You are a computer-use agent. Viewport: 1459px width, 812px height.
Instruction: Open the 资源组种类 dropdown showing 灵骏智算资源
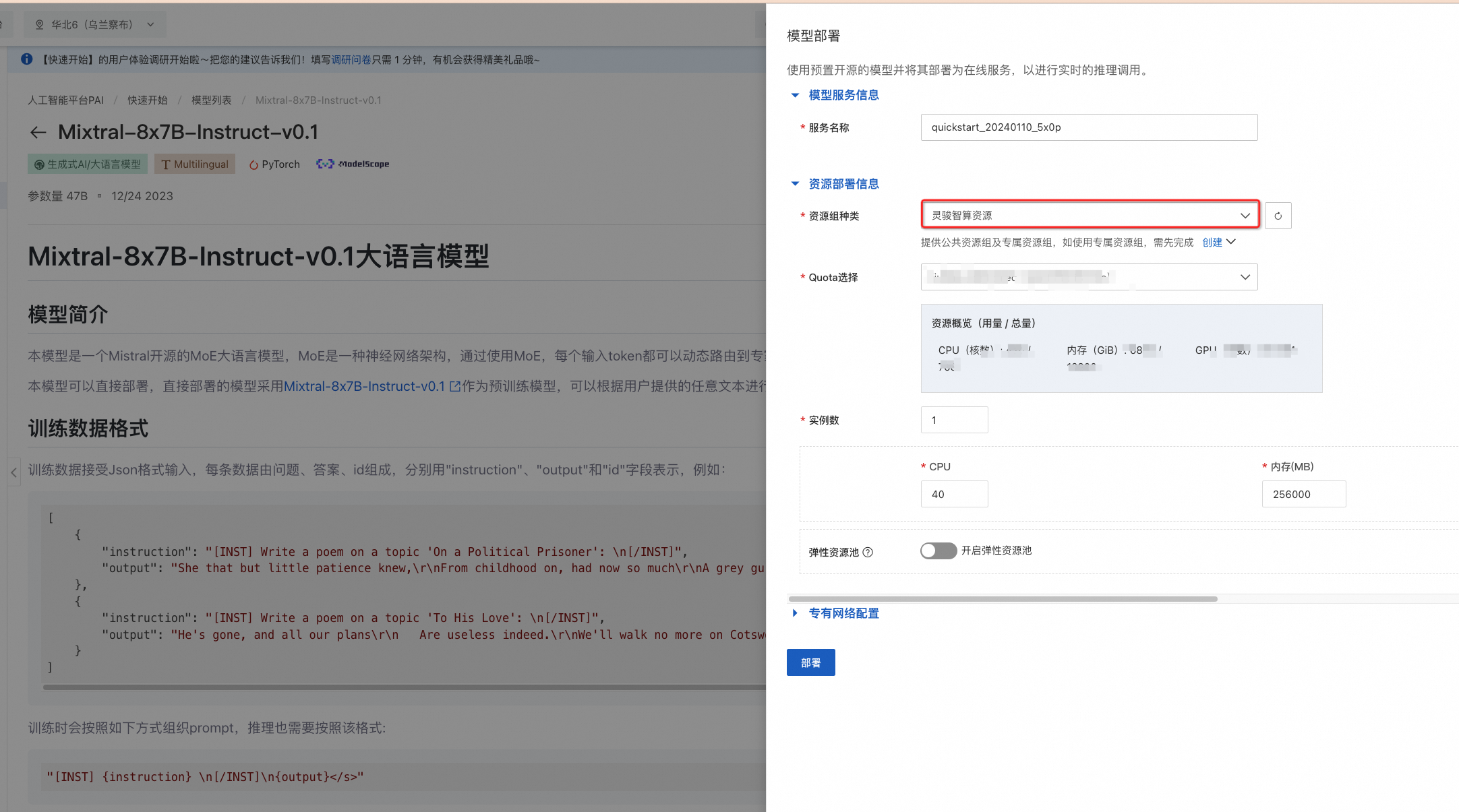[x=1090, y=215]
